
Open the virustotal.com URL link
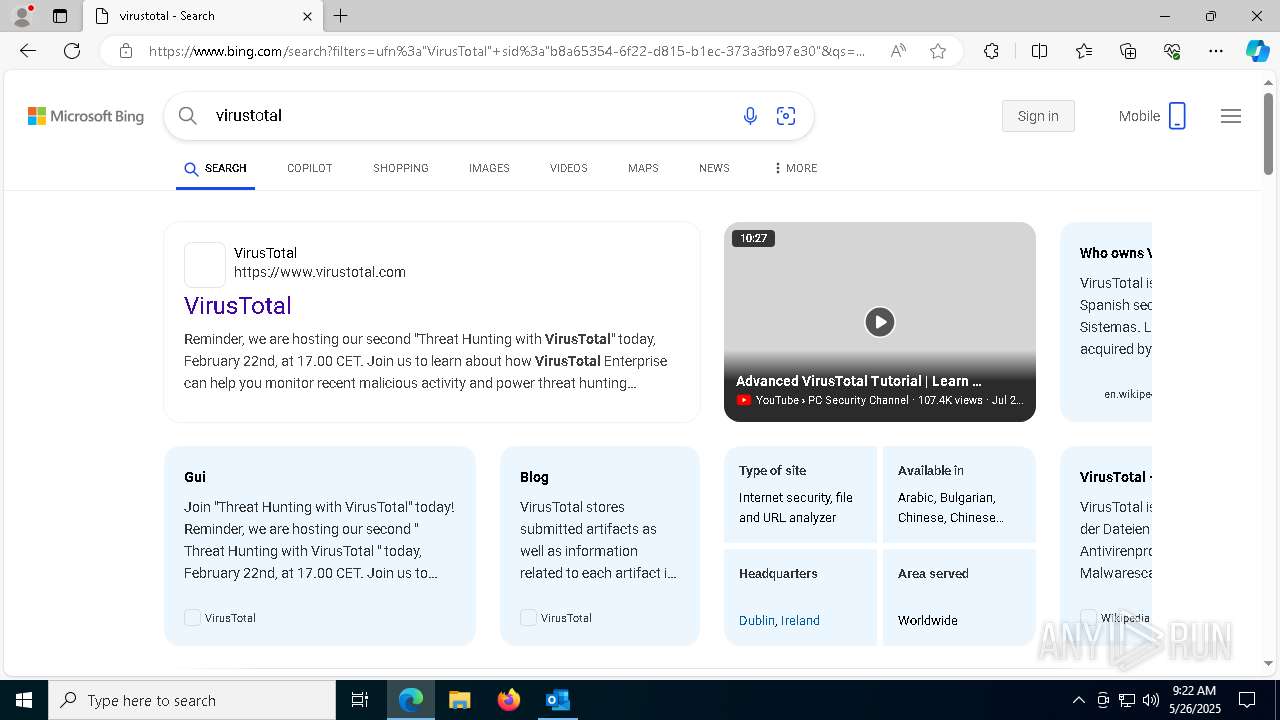(x=320, y=272)
